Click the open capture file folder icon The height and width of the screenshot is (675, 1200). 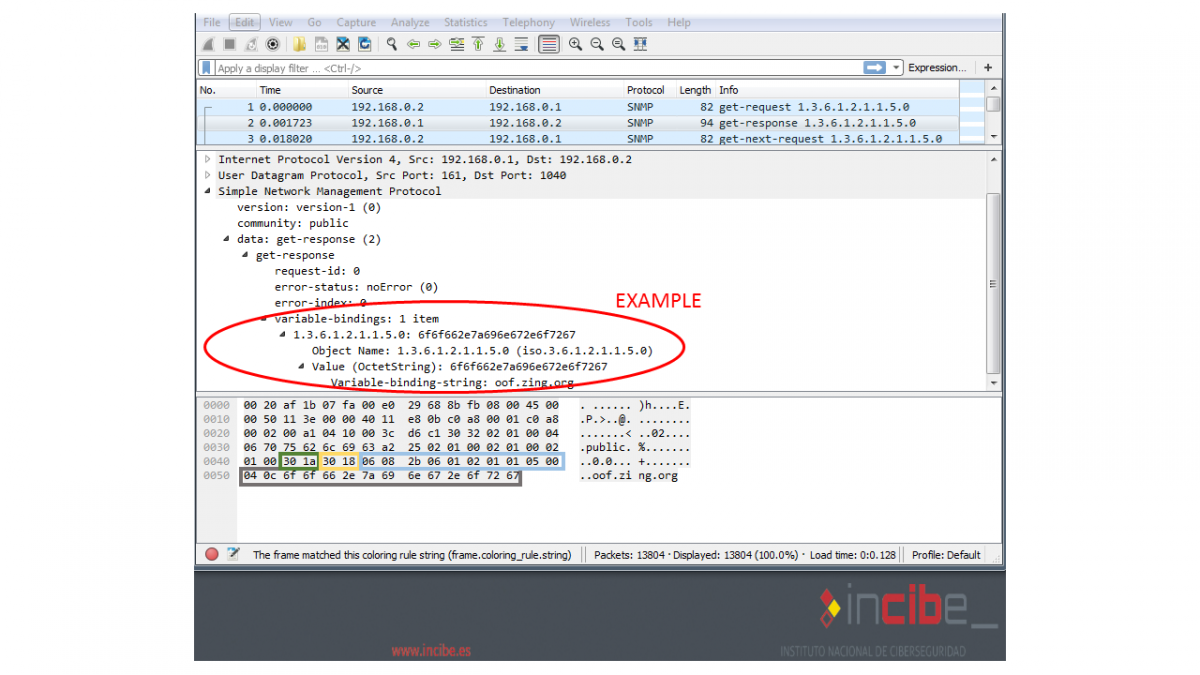(x=299, y=44)
